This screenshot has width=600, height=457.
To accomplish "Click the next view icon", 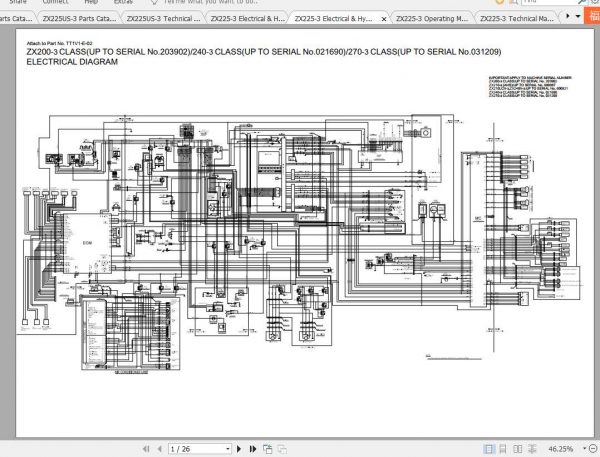I will tap(282, 449).
